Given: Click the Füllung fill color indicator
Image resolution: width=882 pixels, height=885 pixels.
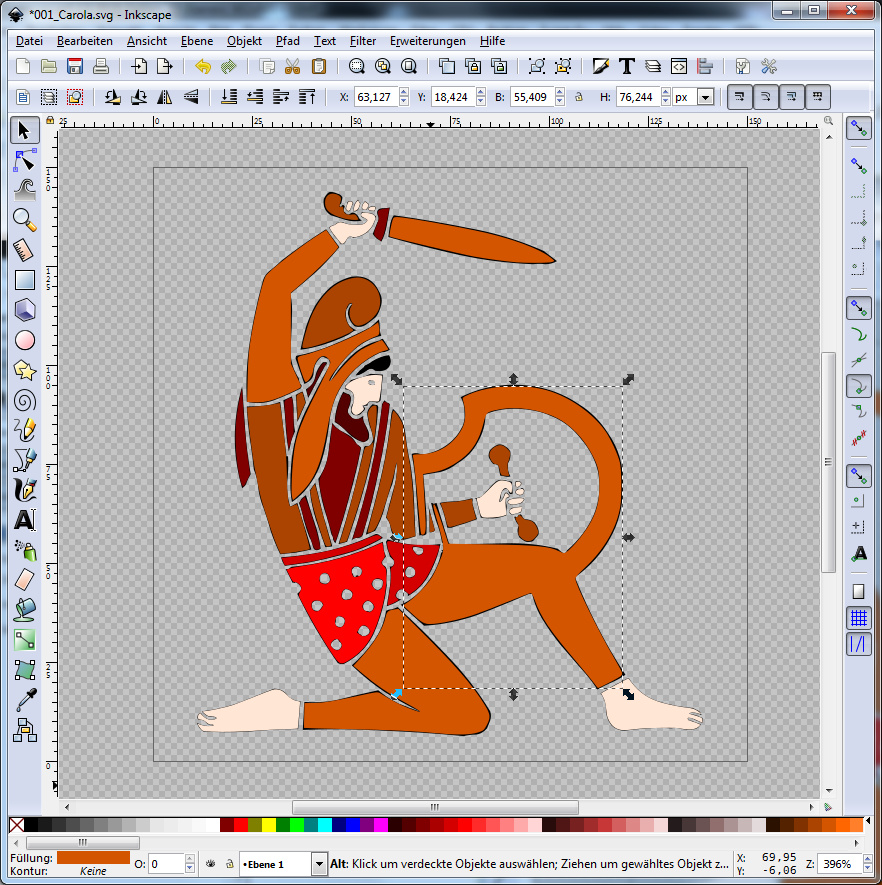Looking at the screenshot, I should click(93, 857).
